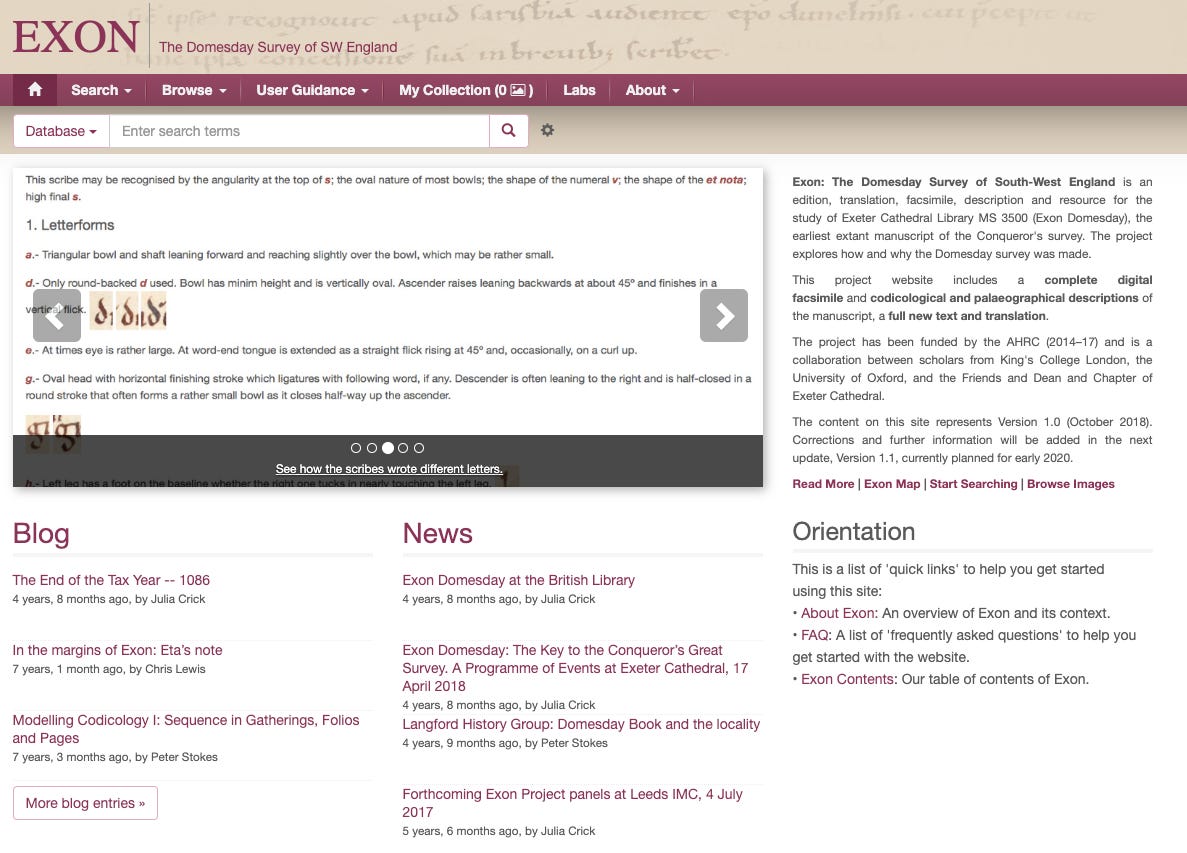1187x853 pixels.
Task: Open search settings gear icon
Action: click(x=547, y=130)
